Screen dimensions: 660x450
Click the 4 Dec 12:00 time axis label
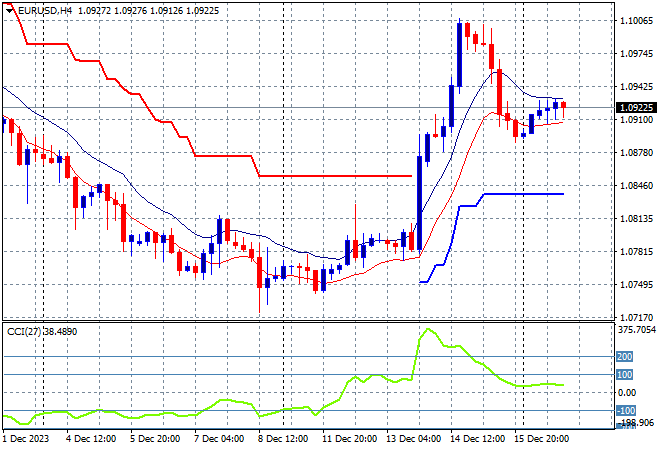pos(91,439)
